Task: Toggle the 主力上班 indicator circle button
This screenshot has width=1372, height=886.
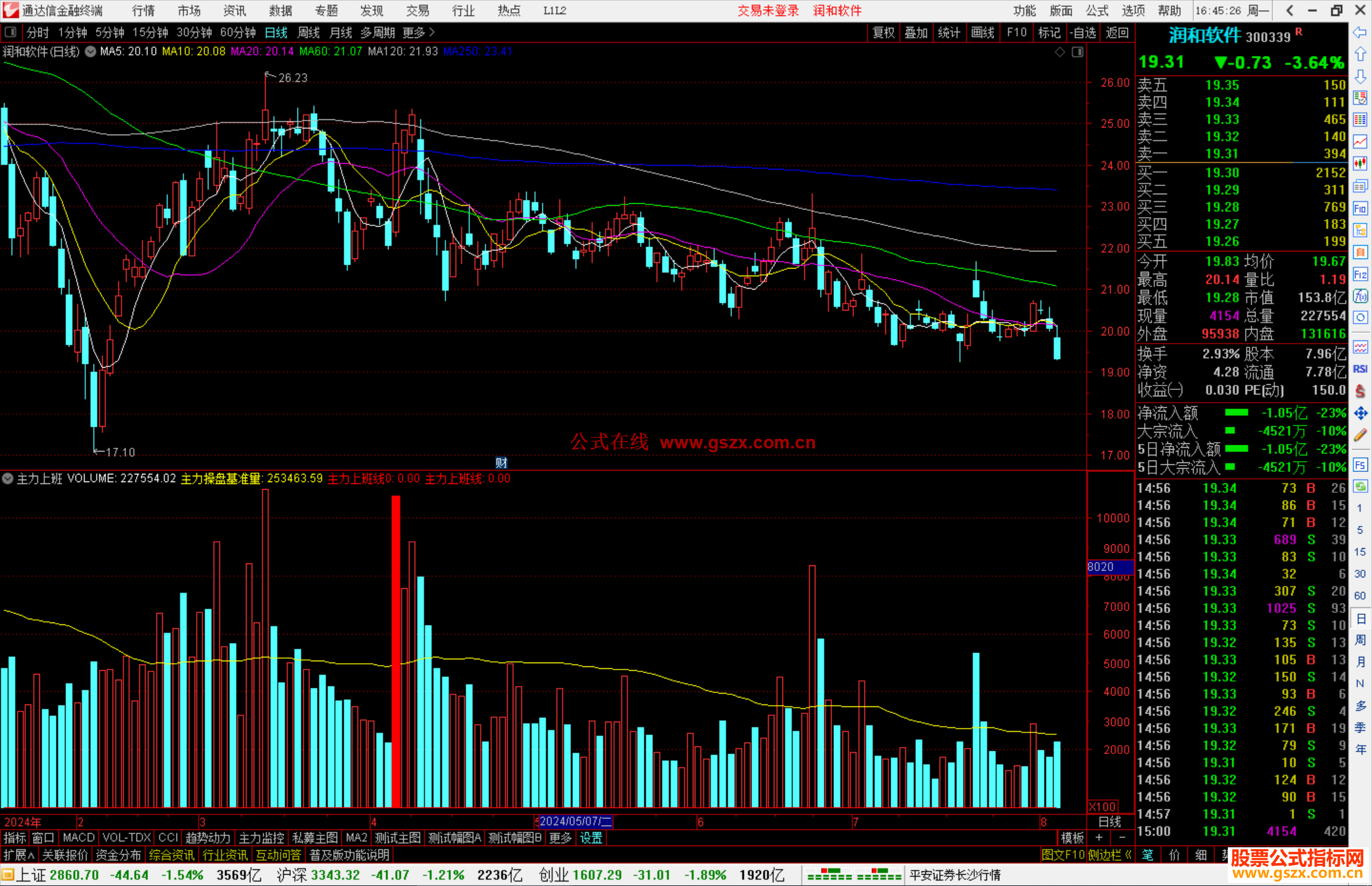Action: point(8,478)
